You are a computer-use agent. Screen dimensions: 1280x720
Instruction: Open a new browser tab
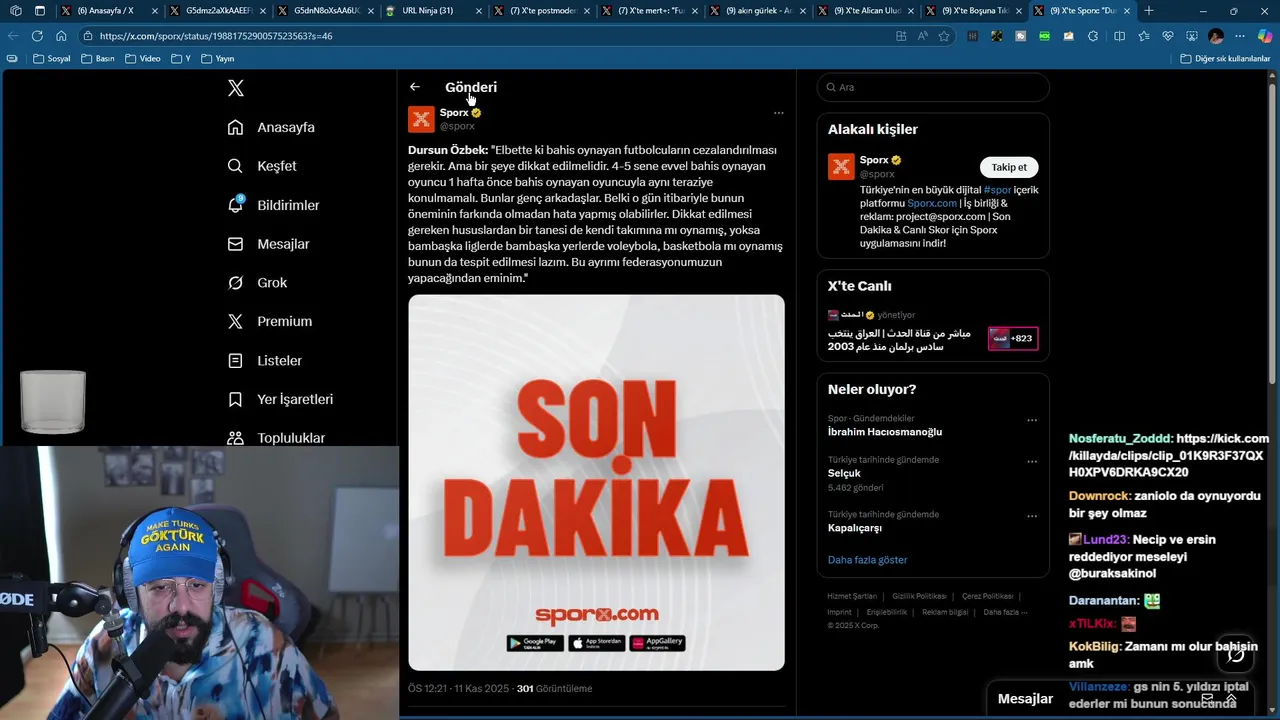[1149, 11]
